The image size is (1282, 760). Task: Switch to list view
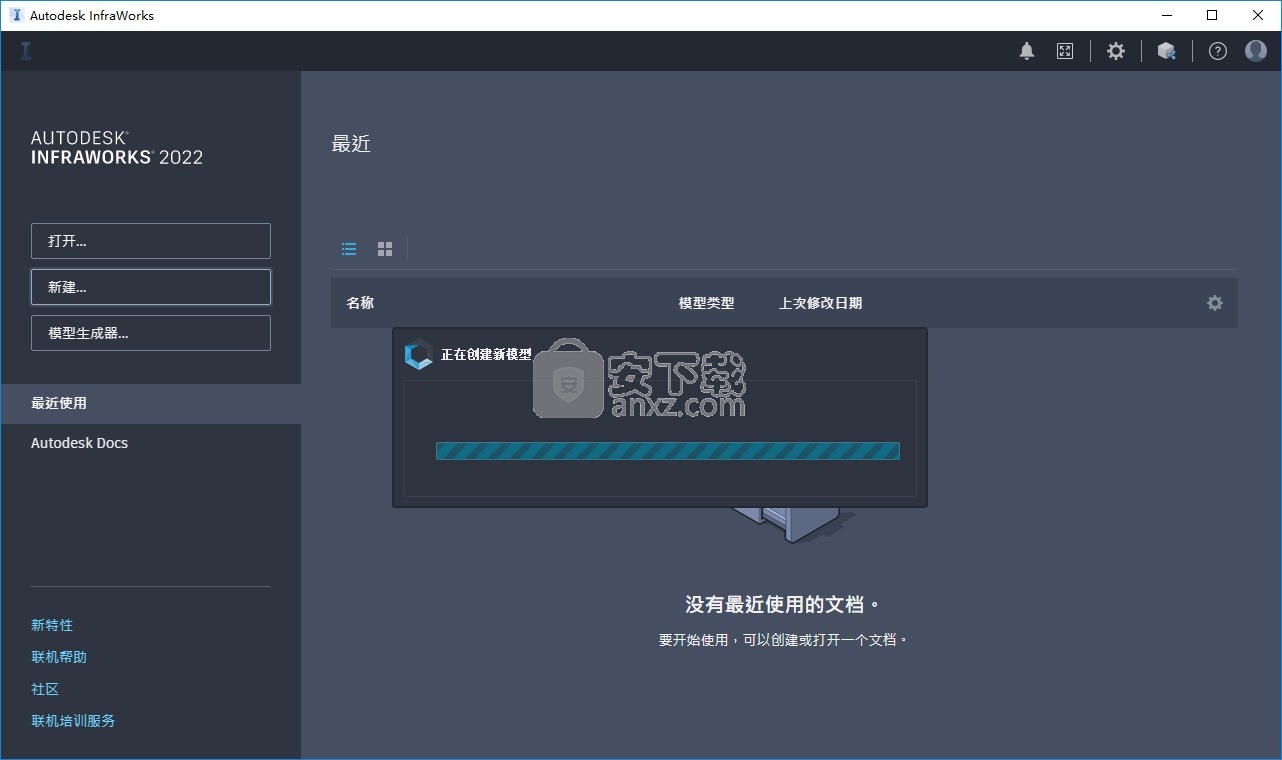click(x=349, y=249)
